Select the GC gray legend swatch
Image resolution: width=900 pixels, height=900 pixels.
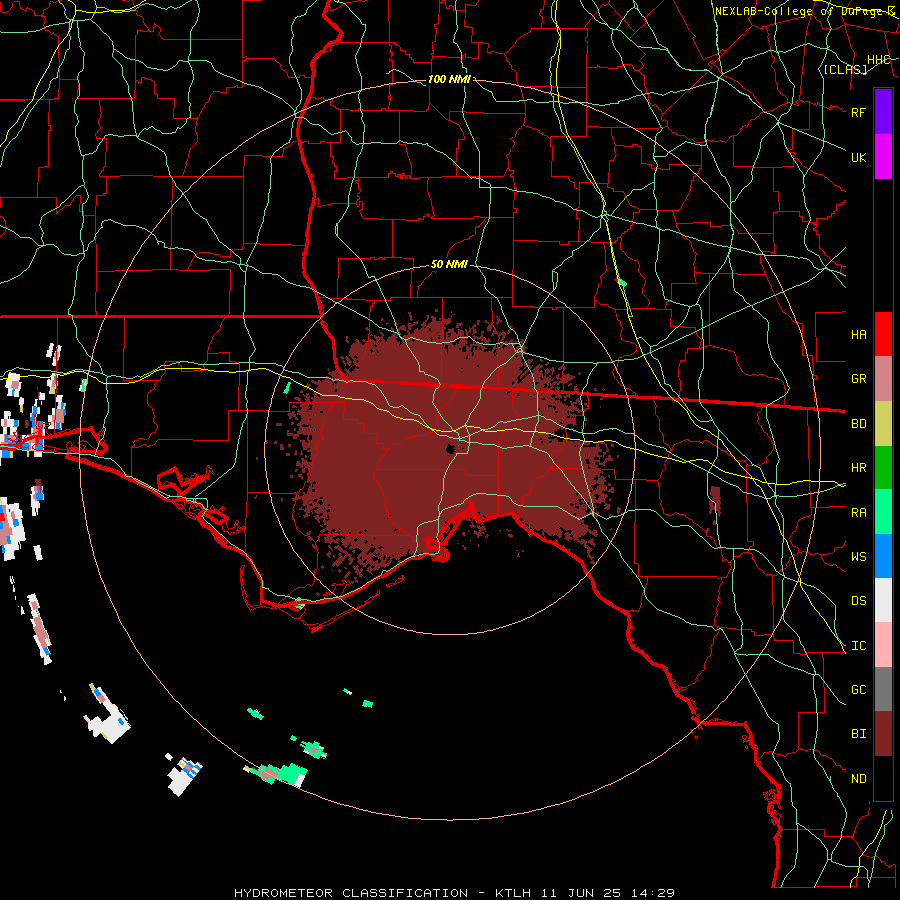coord(883,689)
